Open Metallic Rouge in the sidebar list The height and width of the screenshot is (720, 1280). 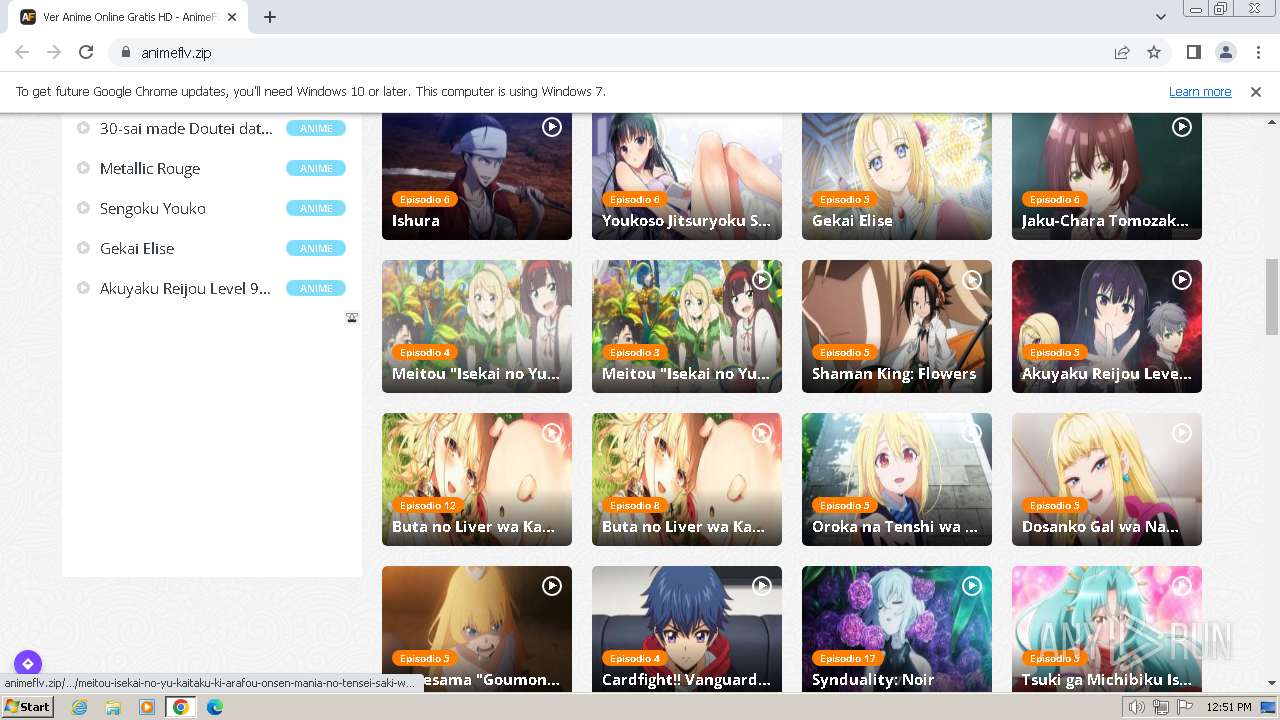[x=150, y=168]
